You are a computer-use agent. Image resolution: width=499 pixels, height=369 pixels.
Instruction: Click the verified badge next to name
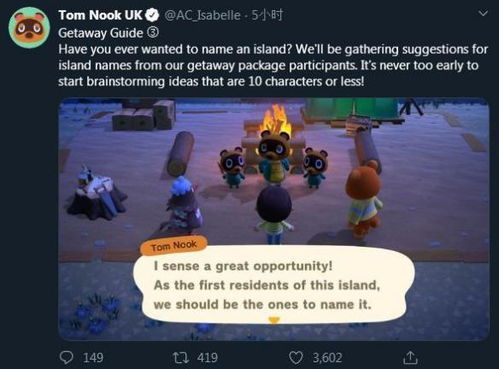[153, 15]
